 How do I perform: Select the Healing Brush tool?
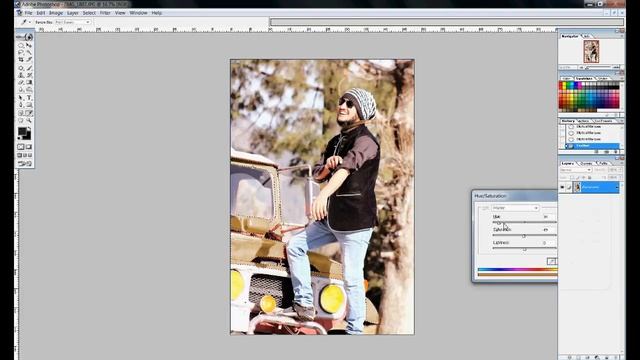[x=21, y=68]
